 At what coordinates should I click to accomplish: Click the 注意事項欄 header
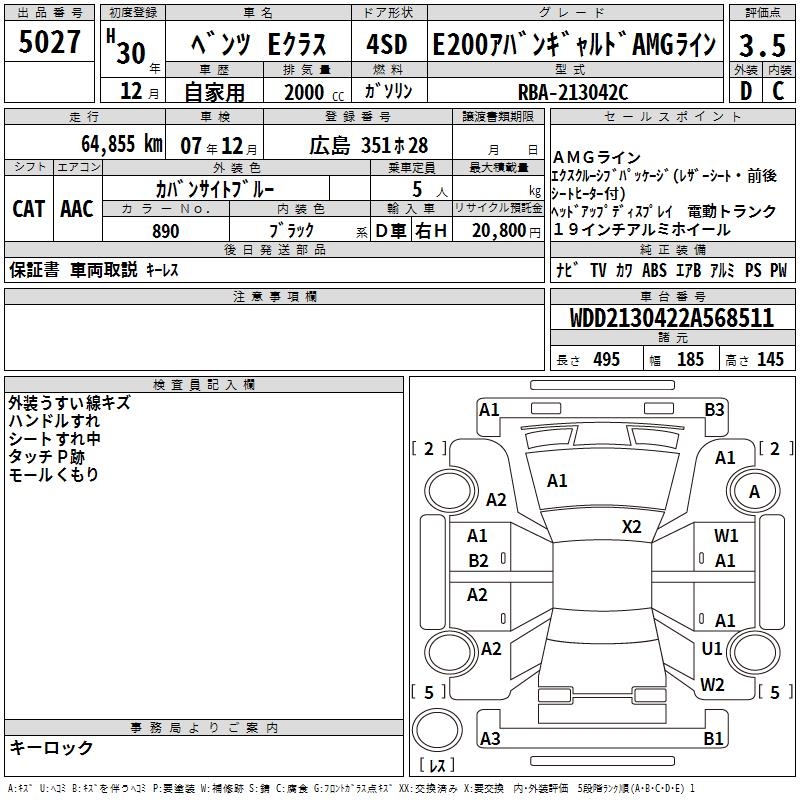pos(274,296)
